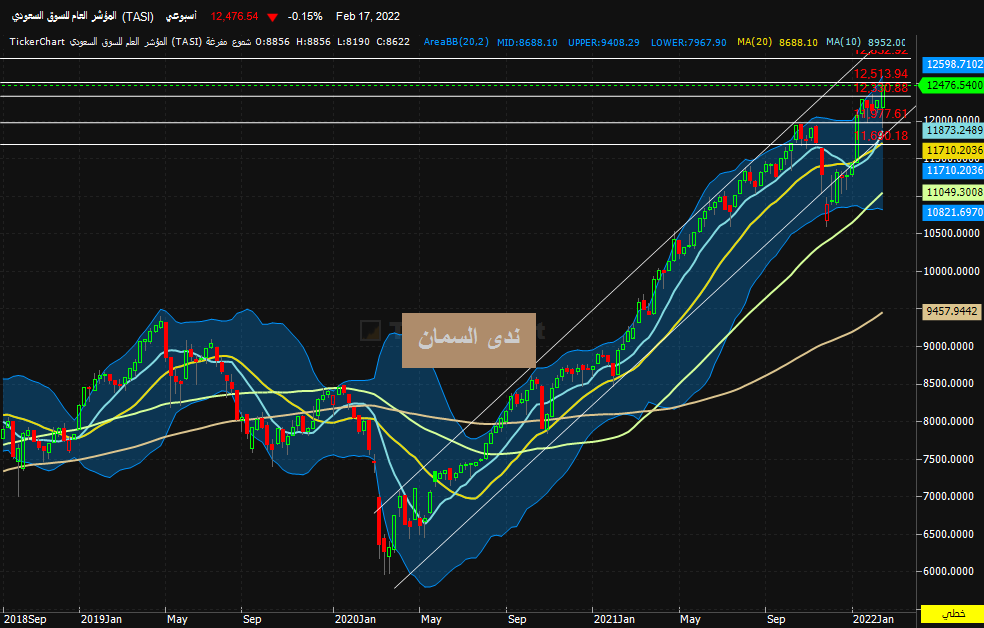984x628 pixels.
Task: Toggle the yellow خطي scale button
Action: [952, 614]
